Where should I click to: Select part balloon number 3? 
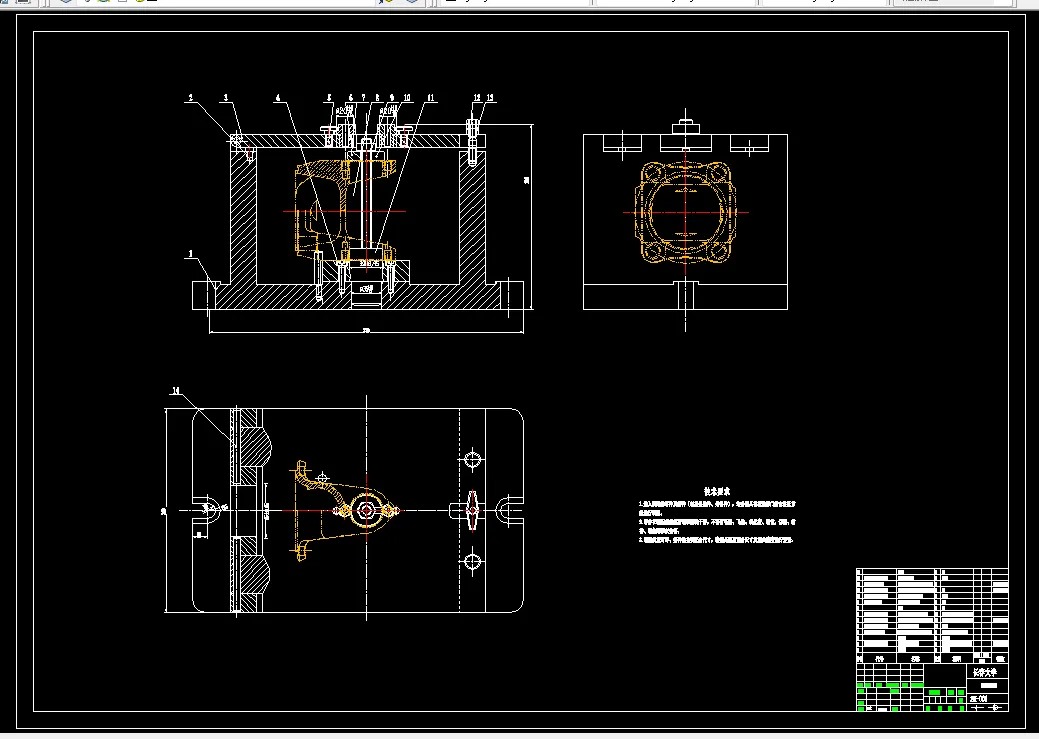coord(226,98)
